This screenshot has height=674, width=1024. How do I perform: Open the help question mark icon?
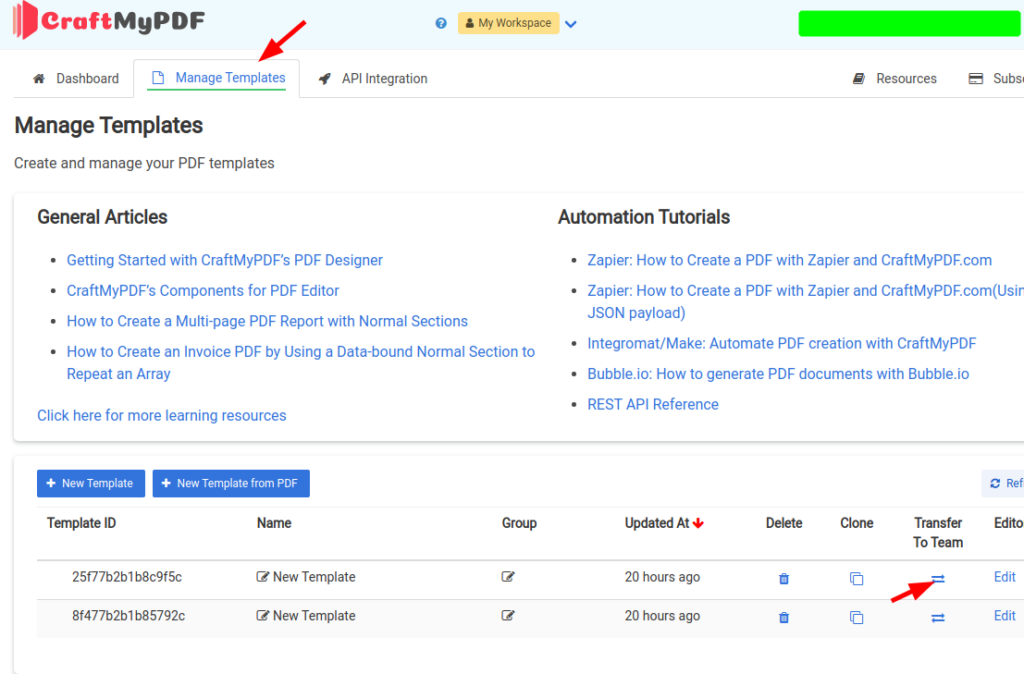[441, 24]
